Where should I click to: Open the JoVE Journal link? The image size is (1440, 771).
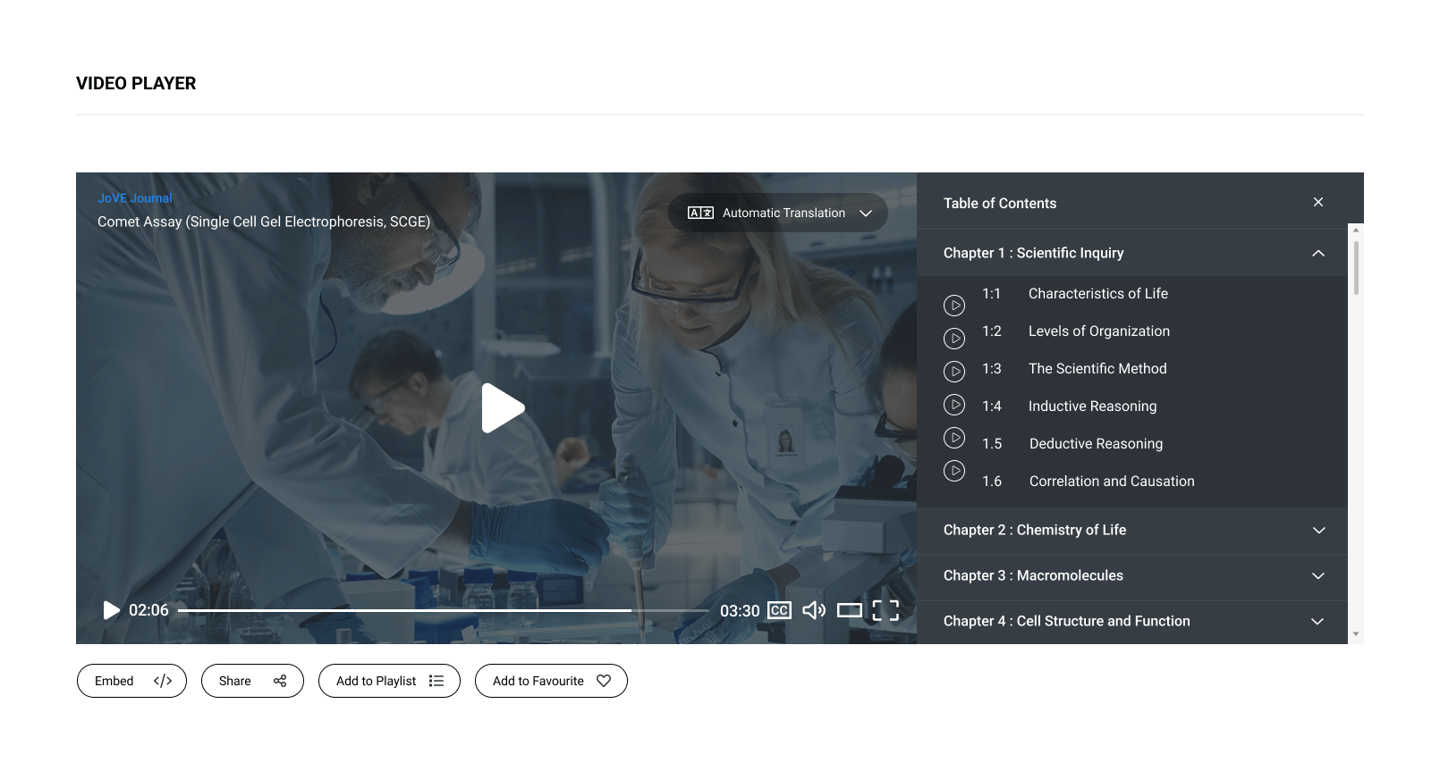[135, 198]
